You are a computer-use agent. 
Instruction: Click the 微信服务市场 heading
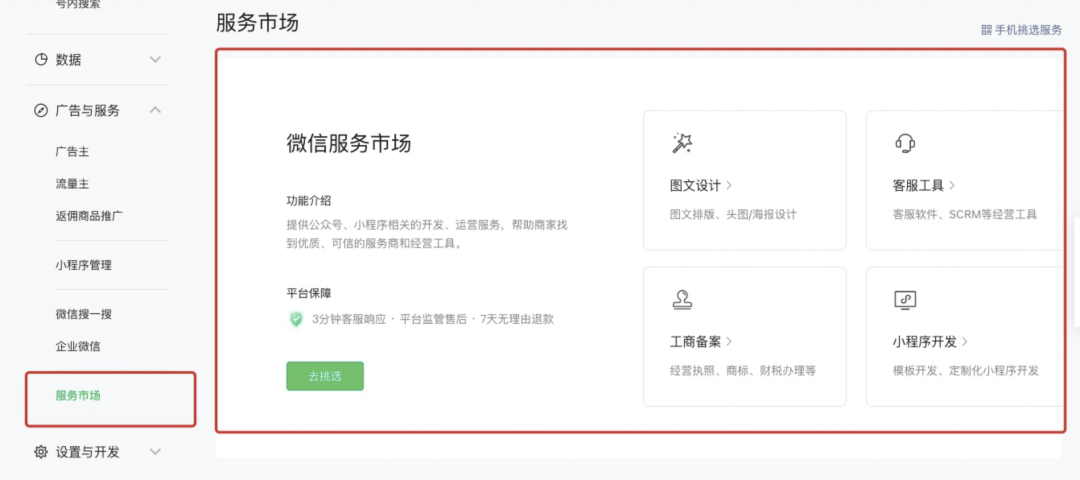point(349,144)
